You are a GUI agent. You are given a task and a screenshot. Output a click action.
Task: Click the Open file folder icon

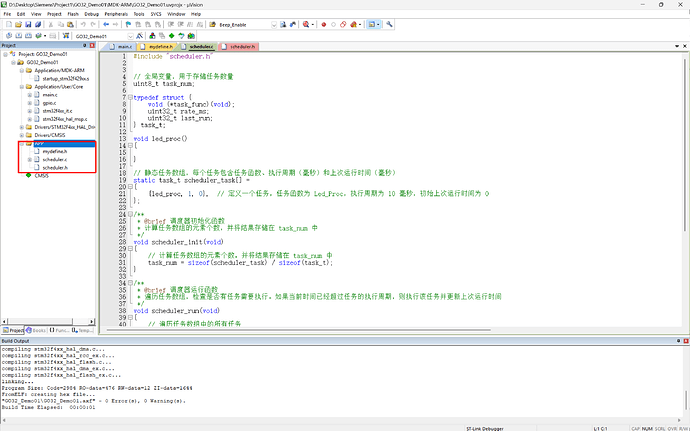coord(18,25)
